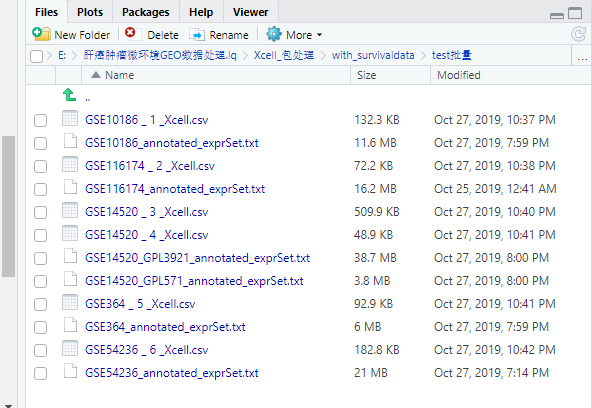Screen dimensions: 592x408
Task: Click the New Folder icon
Action: [x=41, y=34]
